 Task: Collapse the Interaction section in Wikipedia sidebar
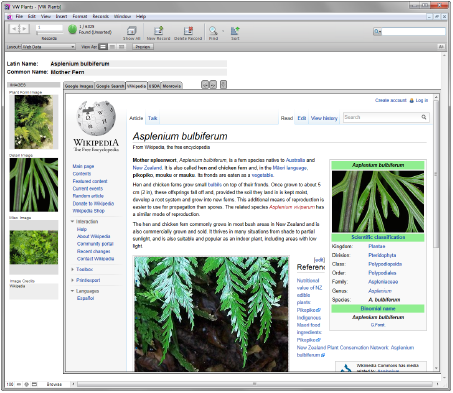72,221
